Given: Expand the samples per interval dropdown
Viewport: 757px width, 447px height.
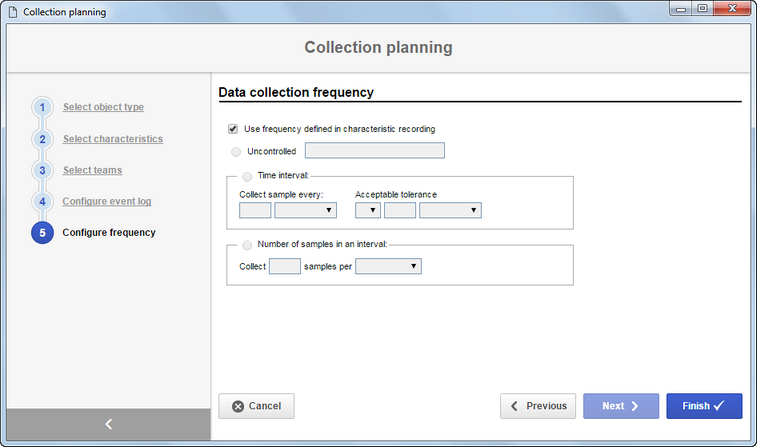Looking at the screenshot, I should point(388,266).
